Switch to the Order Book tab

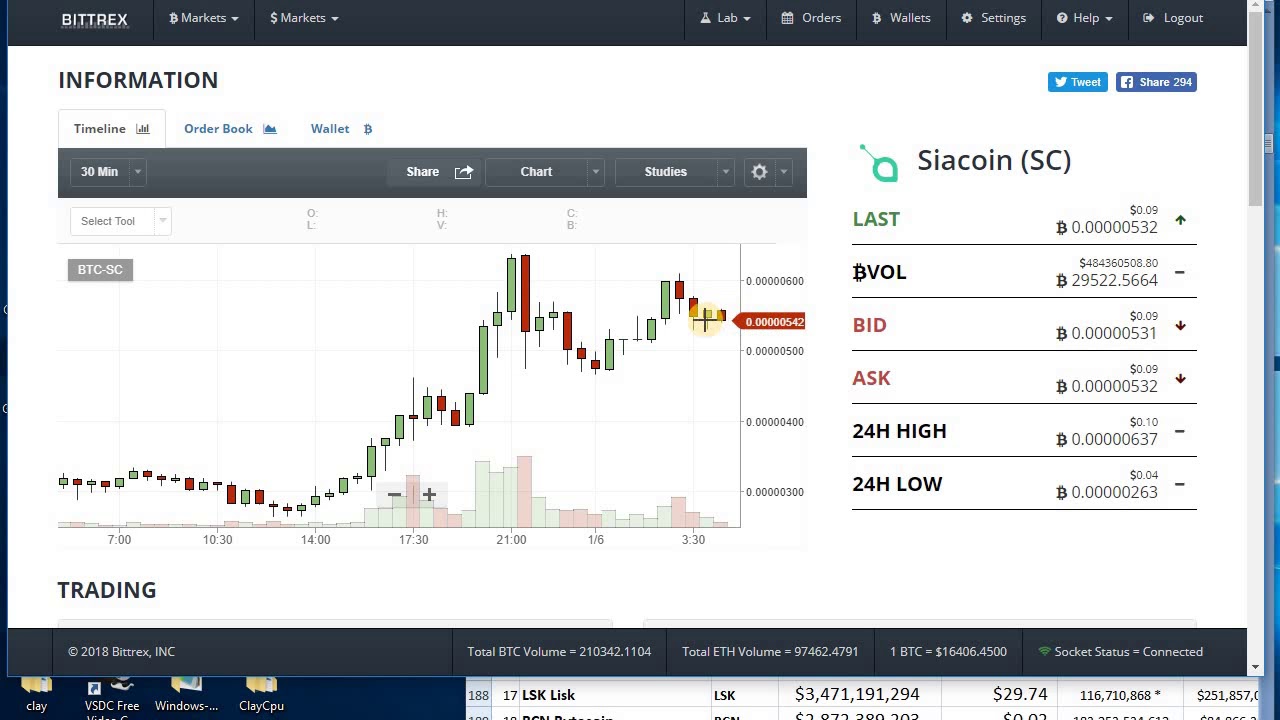pyautogui.click(x=230, y=128)
